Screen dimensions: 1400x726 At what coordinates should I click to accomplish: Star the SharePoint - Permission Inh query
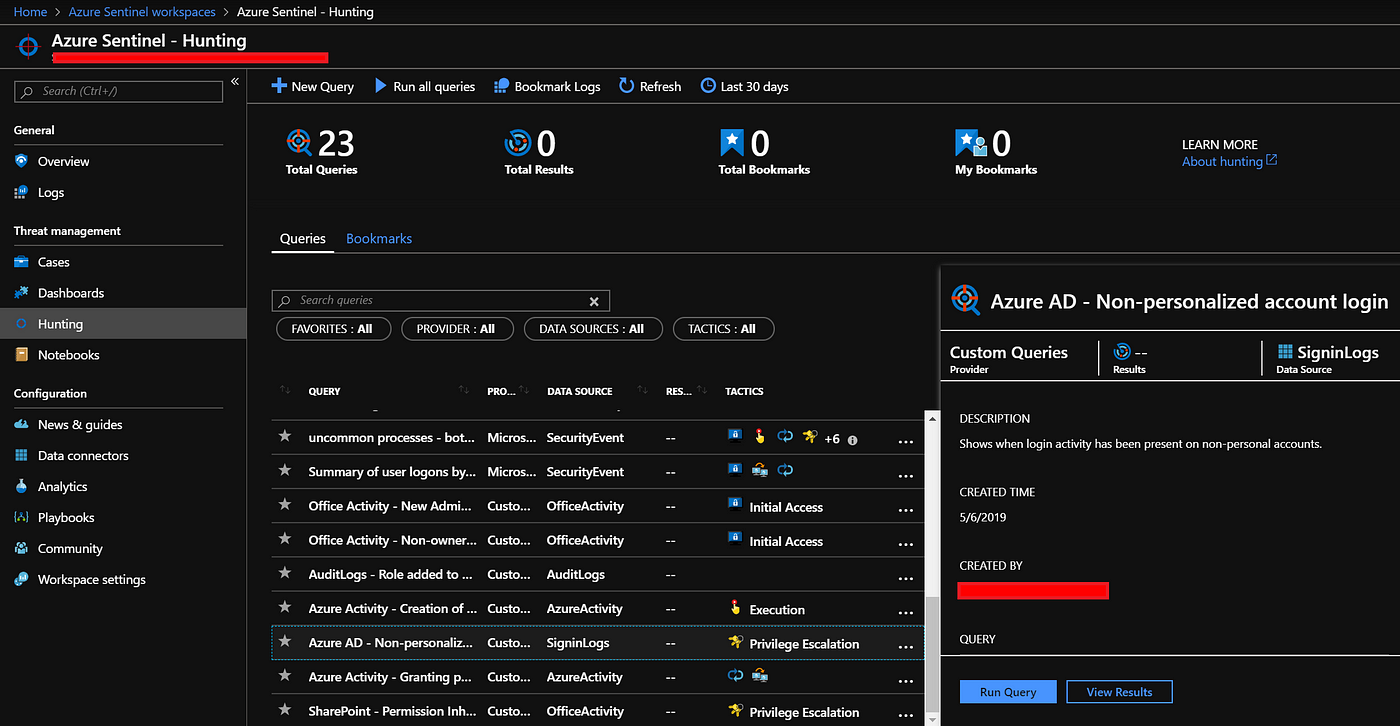point(285,711)
